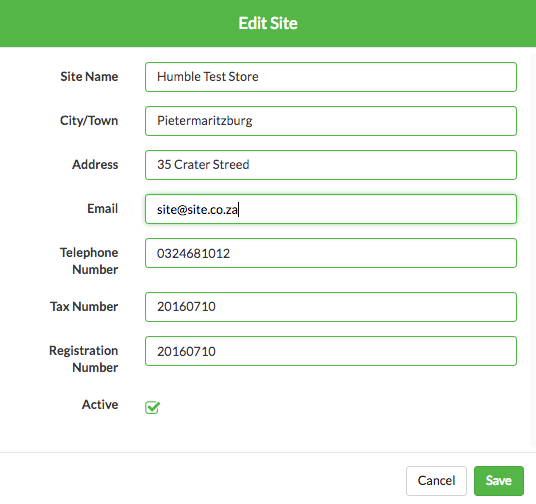Untick the Active checkbox

[152, 407]
